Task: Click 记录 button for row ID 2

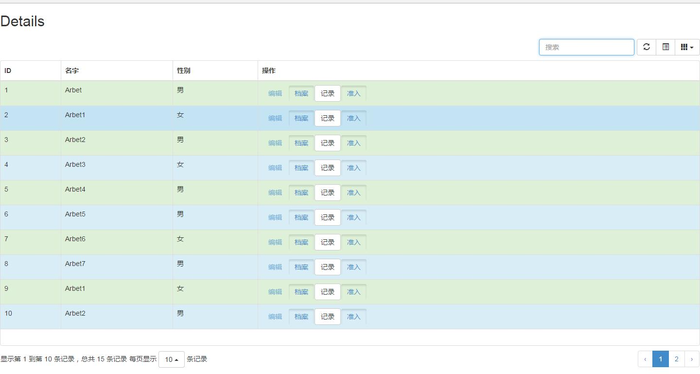Action: click(x=328, y=118)
